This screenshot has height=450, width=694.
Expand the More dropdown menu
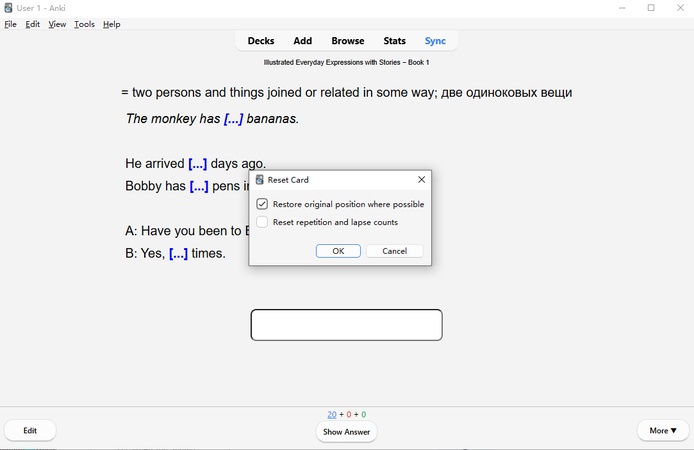tap(663, 431)
